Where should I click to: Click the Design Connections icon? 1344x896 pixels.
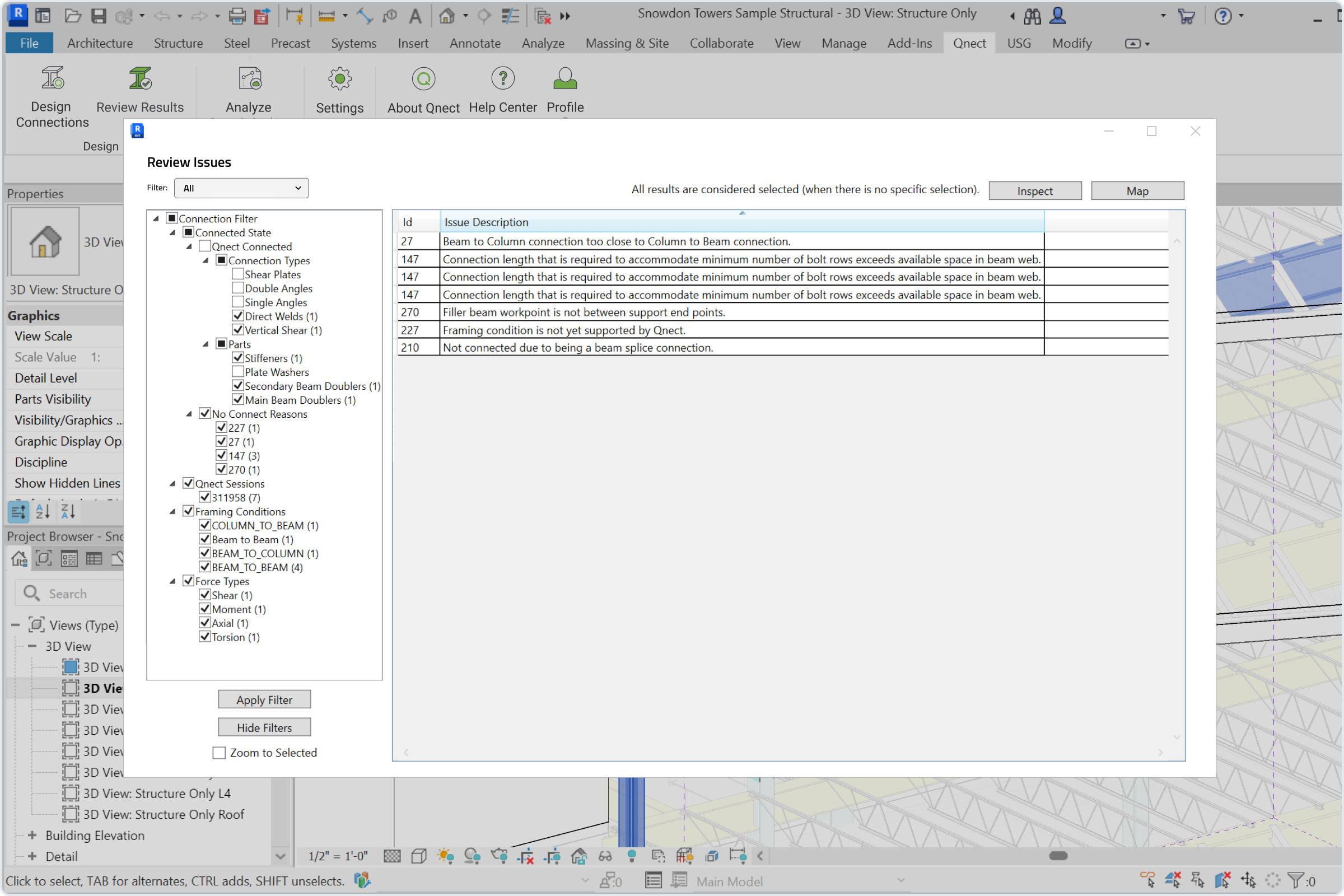click(52, 78)
